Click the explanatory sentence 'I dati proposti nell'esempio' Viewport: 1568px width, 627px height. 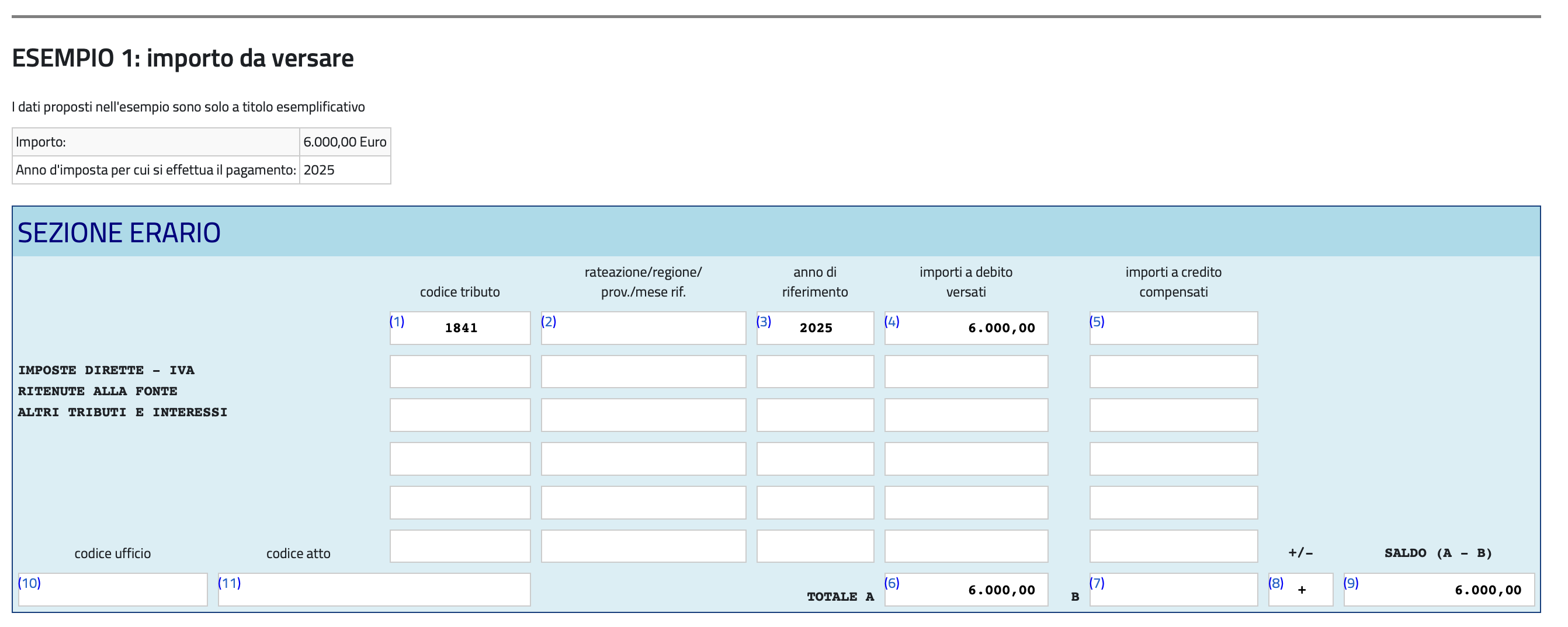(x=188, y=107)
